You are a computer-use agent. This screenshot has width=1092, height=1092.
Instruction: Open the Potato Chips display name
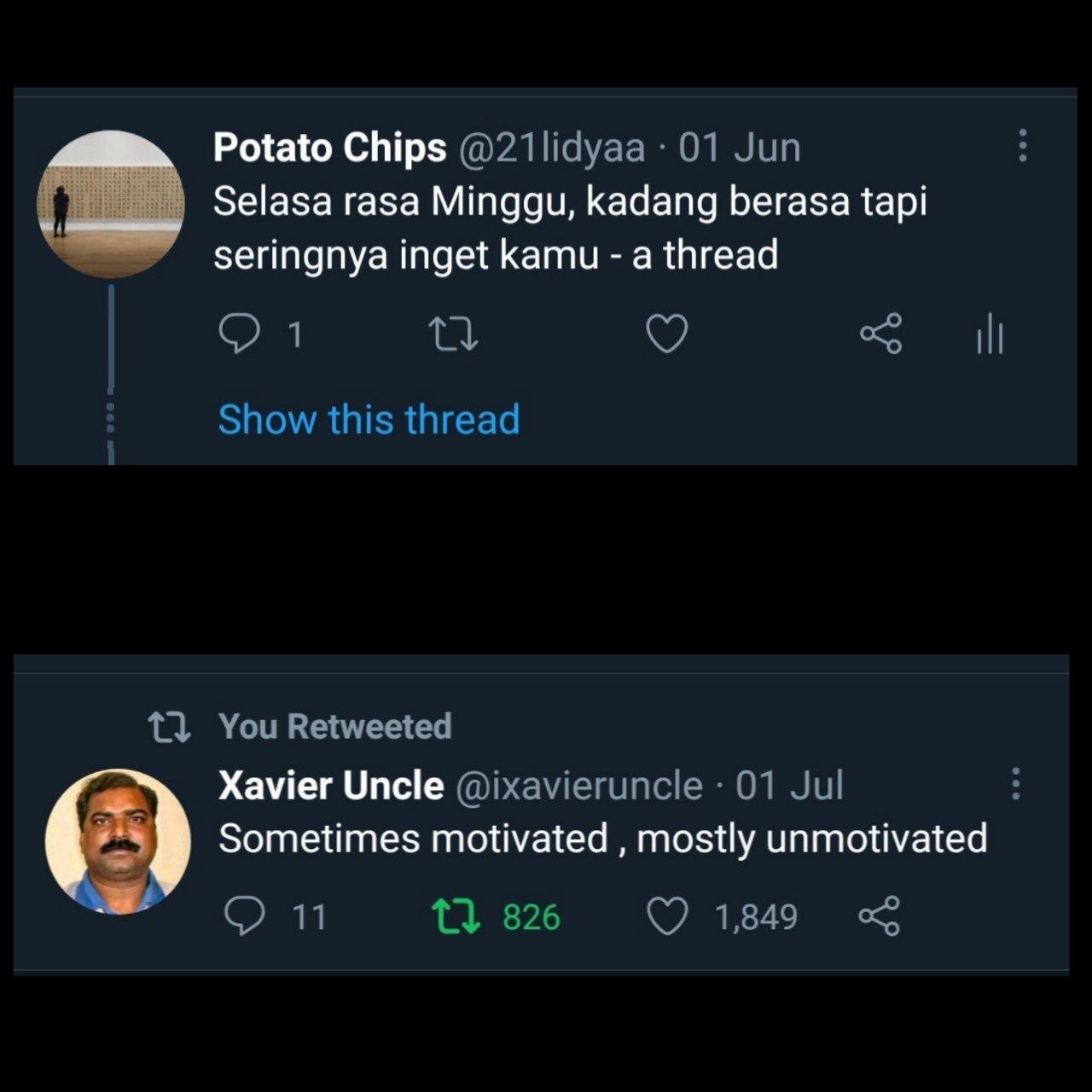point(330,148)
